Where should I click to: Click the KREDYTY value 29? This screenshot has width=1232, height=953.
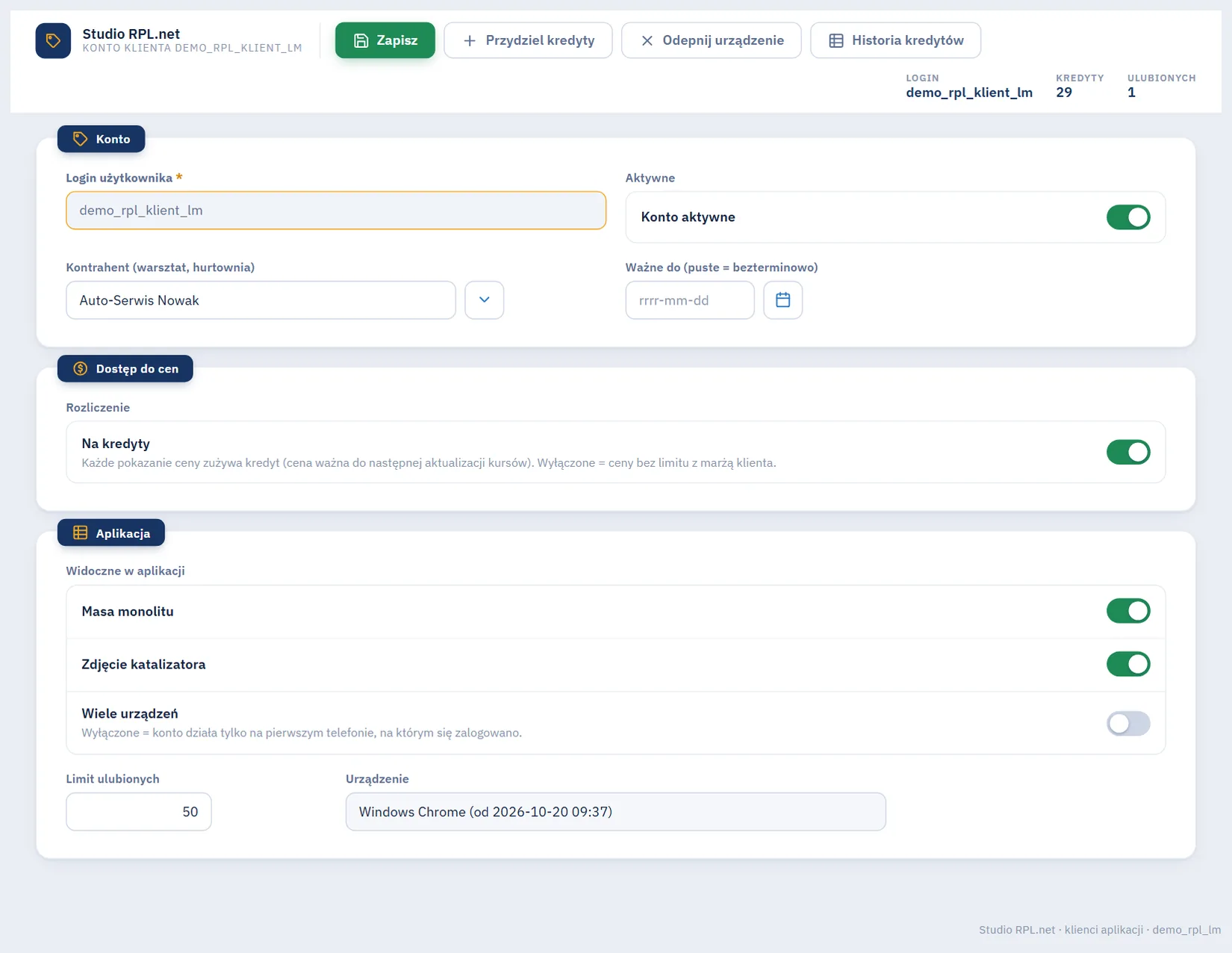(1064, 93)
